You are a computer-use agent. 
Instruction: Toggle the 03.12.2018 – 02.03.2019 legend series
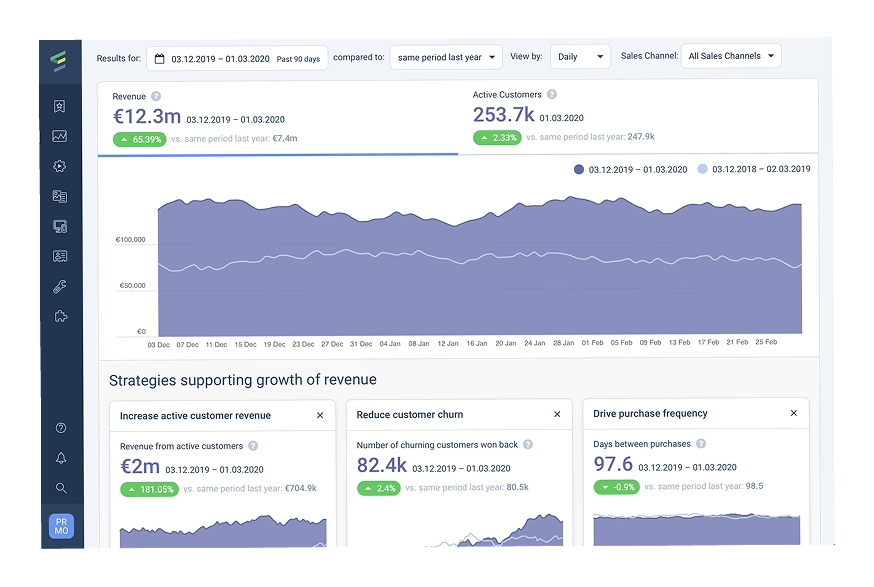click(x=754, y=170)
